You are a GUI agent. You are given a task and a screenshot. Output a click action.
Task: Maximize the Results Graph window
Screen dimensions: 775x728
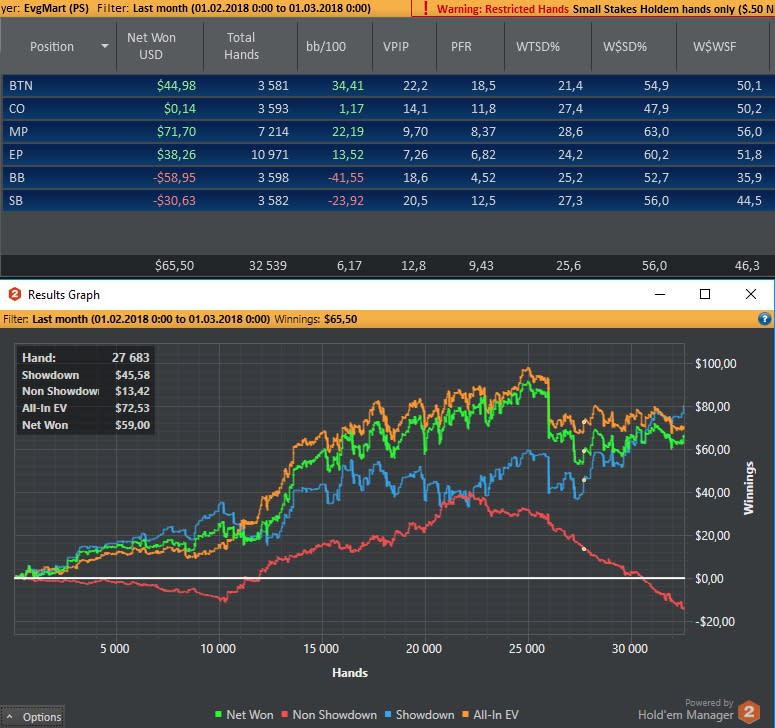(x=705, y=294)
